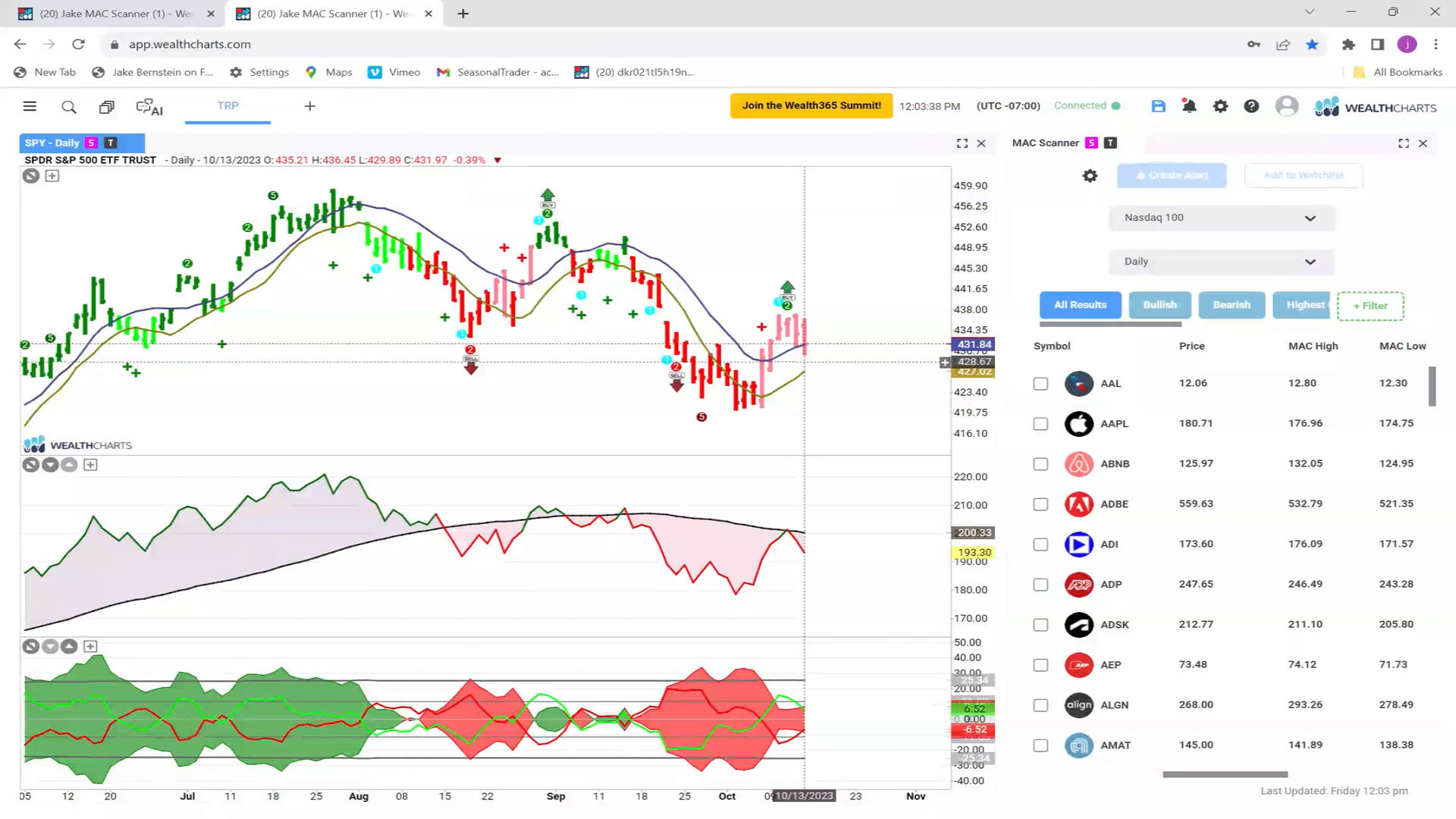Tick the ABNB checkbox

[1040, 464]
